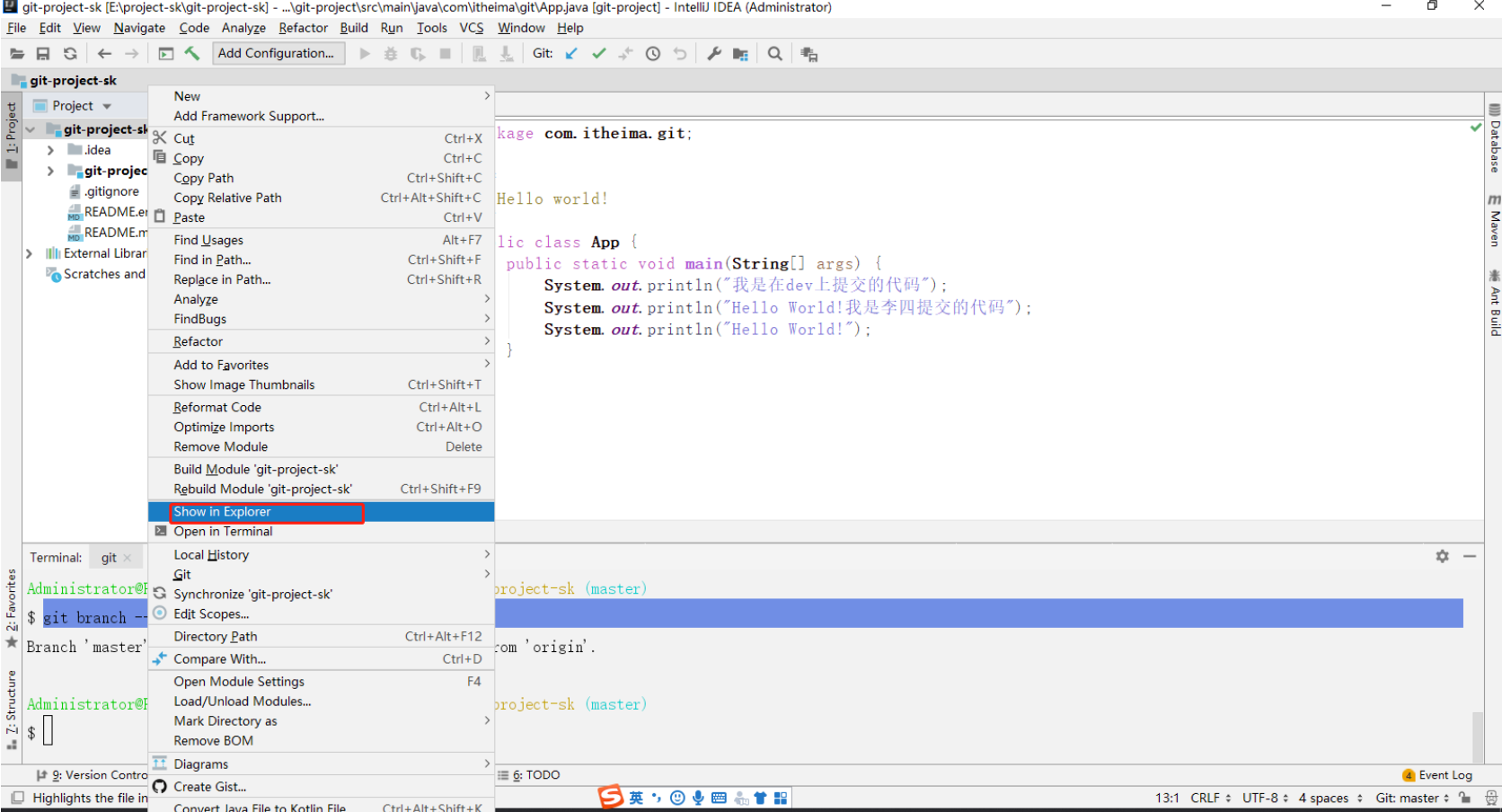The image size is (1502, 812).
Task: Click the Build Project hammer icon
Action: click(x=192, y=54)
